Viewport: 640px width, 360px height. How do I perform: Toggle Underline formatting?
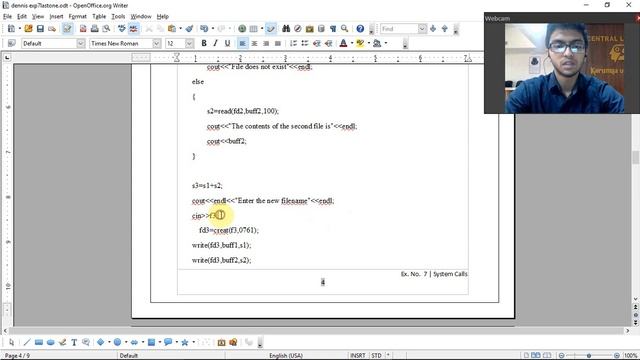pyautogui.click(x=227, y=43)
